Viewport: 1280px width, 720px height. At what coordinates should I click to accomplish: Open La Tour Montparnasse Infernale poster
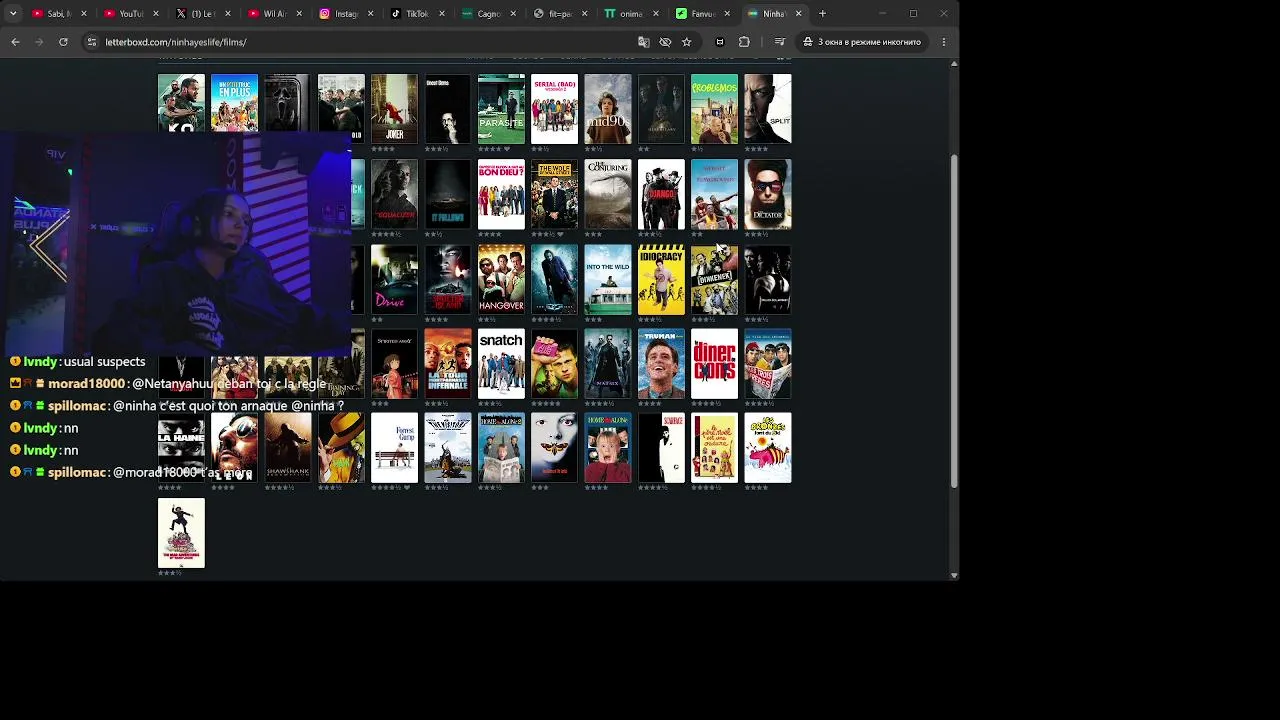coord(448,363)
